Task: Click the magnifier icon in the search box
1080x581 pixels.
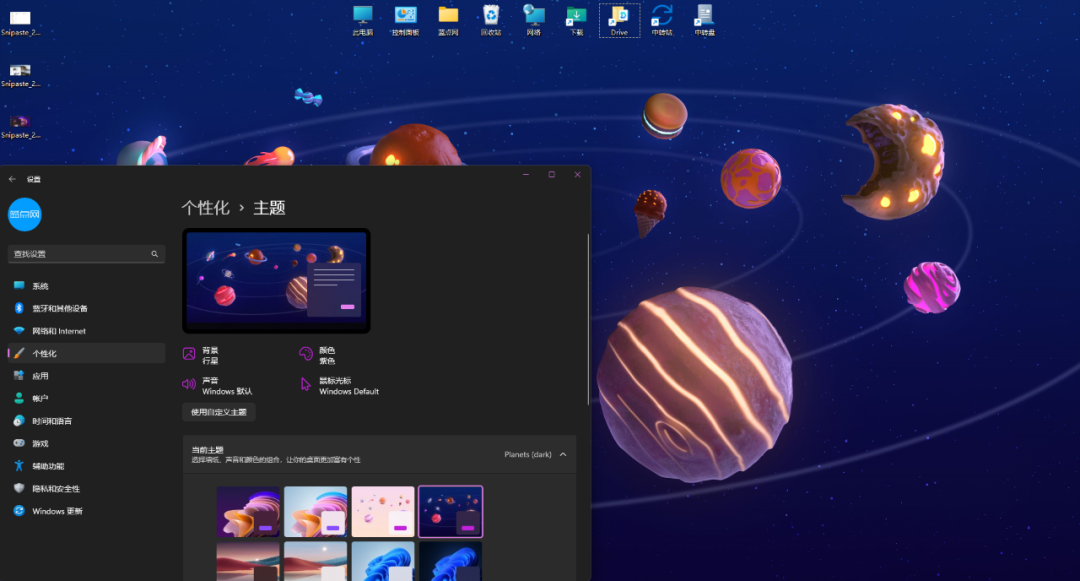Action: coord(154,254)
